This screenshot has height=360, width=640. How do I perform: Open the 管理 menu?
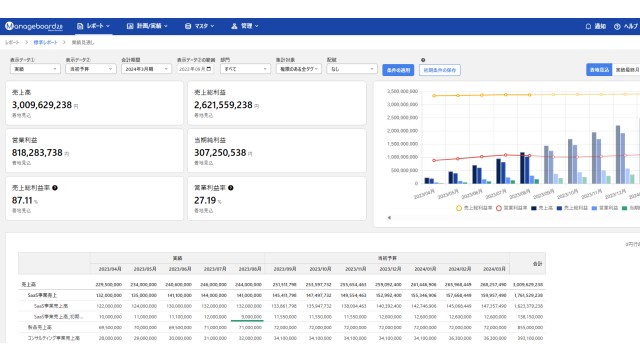(x=244, y=26)
